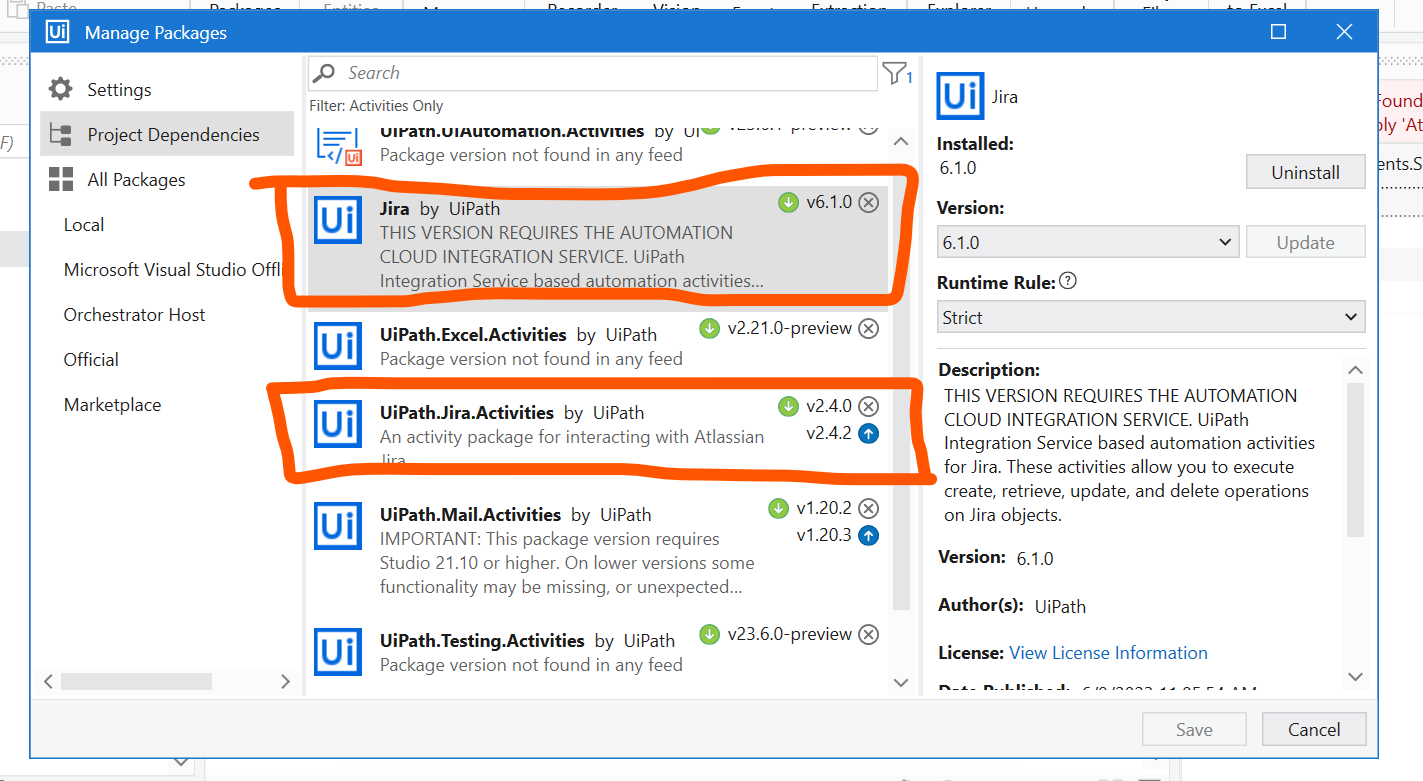Click the description pane vertical scrollbar thumb
The image size is (1423, 781).
[x=1355, y=459]
